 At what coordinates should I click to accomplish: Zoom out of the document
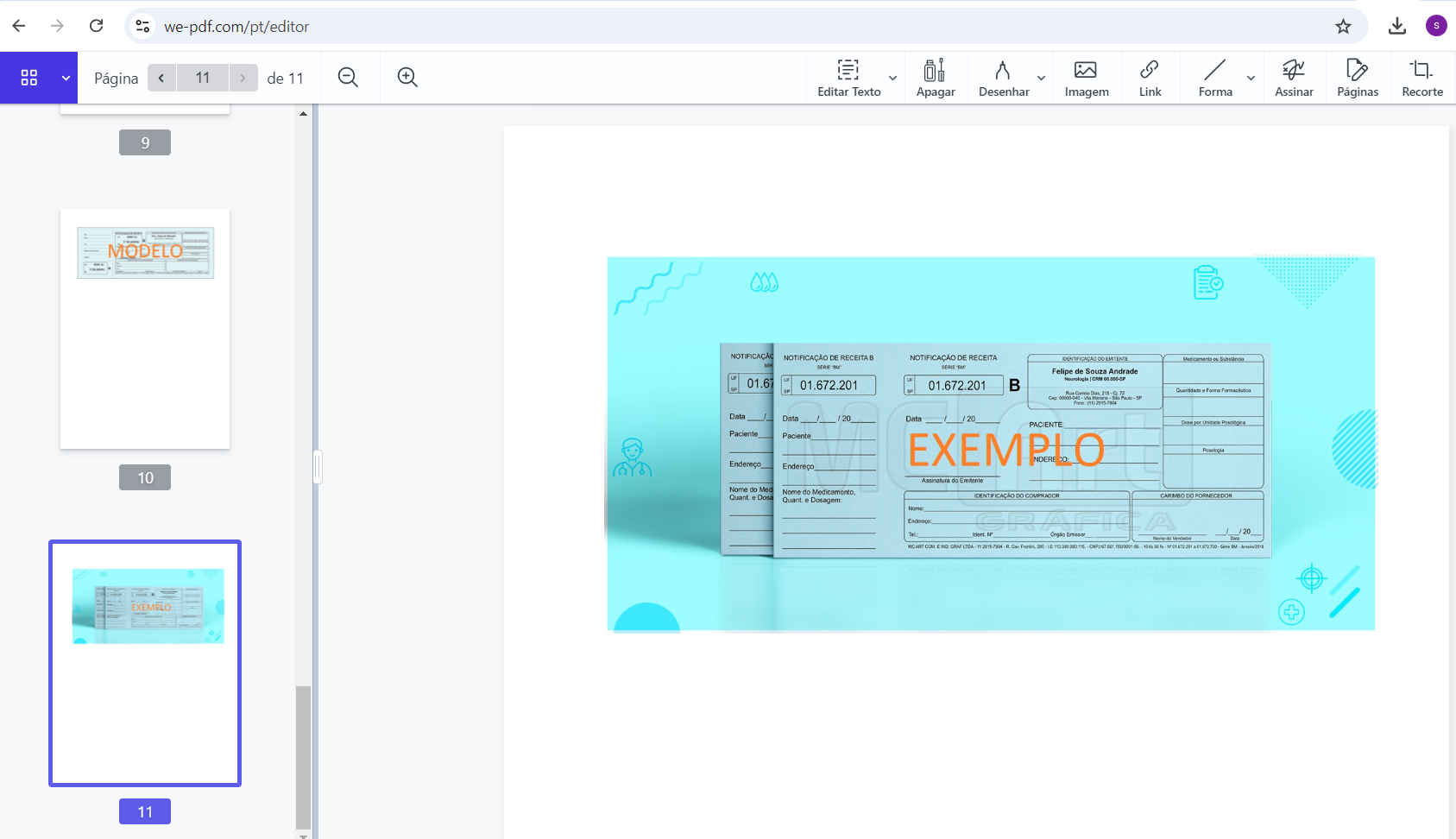coord(348,78)
